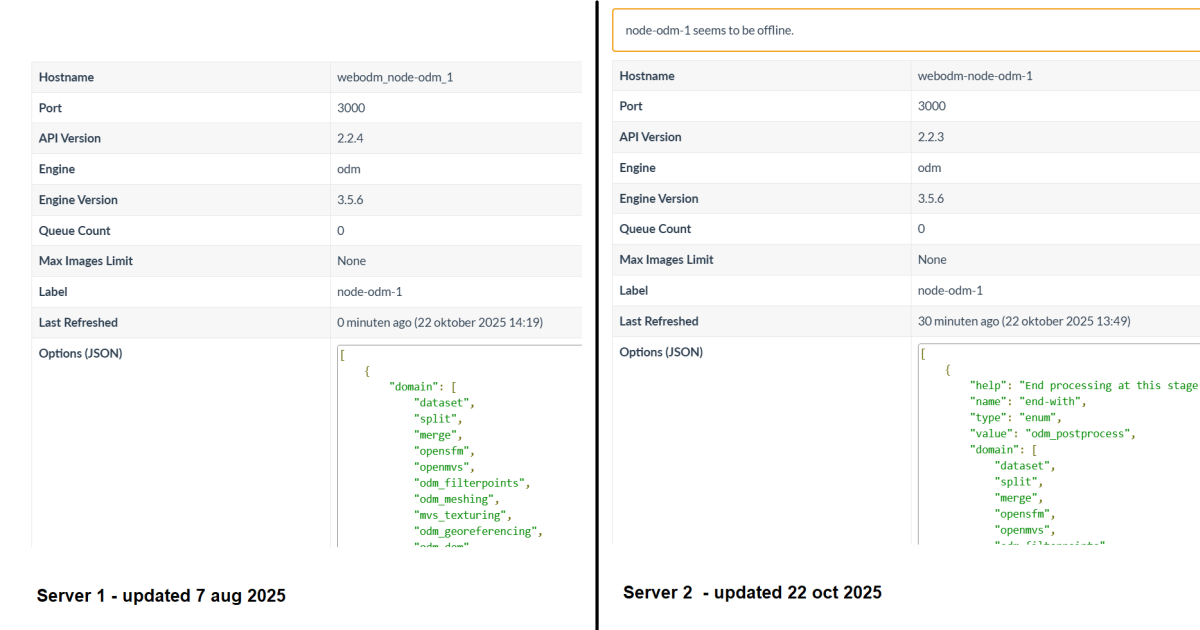Viewport: 1200px width, 630px height.
Task: Click the "value": "odm_postprocess" JSON line
Action: 1053,434
